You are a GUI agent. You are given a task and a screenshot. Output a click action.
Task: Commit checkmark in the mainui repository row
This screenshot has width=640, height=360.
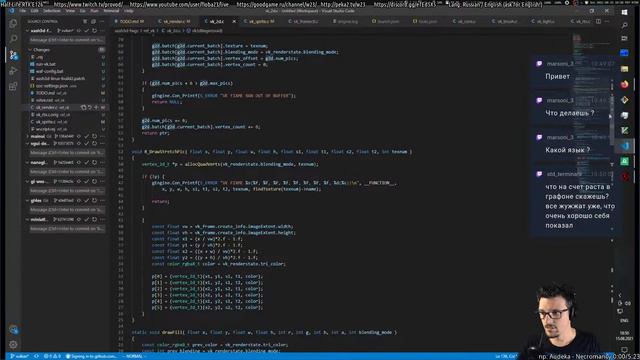coord(87,136)
